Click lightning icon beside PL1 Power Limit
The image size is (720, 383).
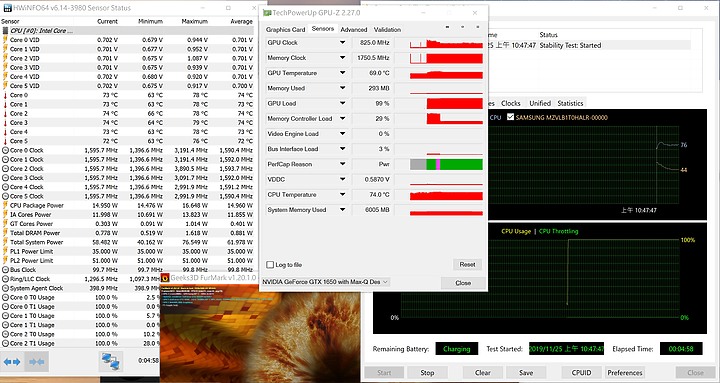tap(5, 251)
